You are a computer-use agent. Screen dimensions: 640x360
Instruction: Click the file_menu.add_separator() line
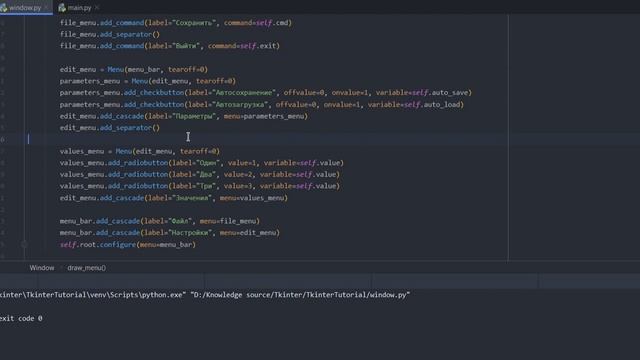coord(110,34)
